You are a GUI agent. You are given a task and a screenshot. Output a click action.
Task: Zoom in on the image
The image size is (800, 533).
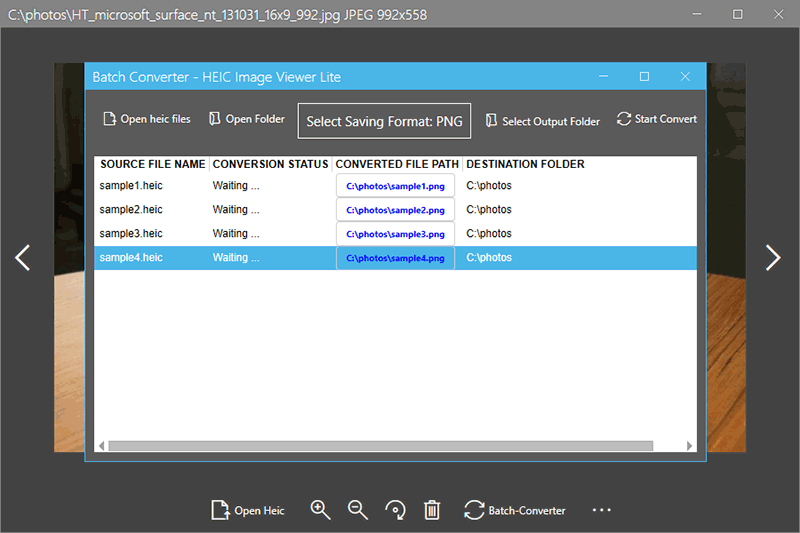tap(320, 510)
